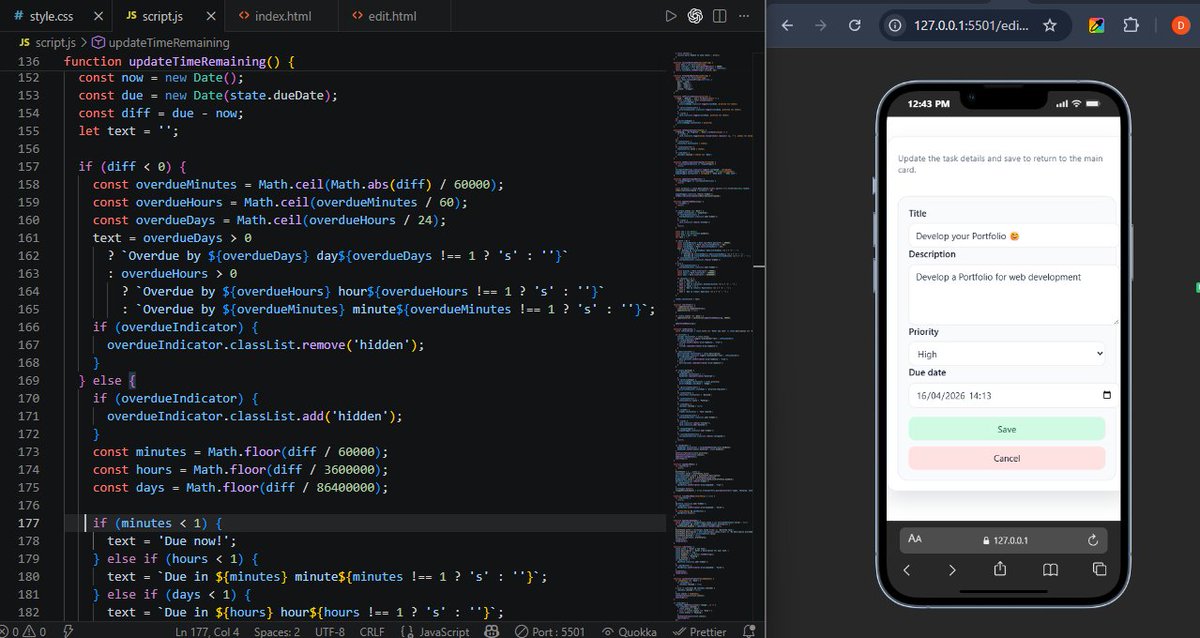Image resolution: width=1200 pixels, height=638 pixels.
Task: Open the calendar picker icon on Due date
Action: tap(1106, 395)
